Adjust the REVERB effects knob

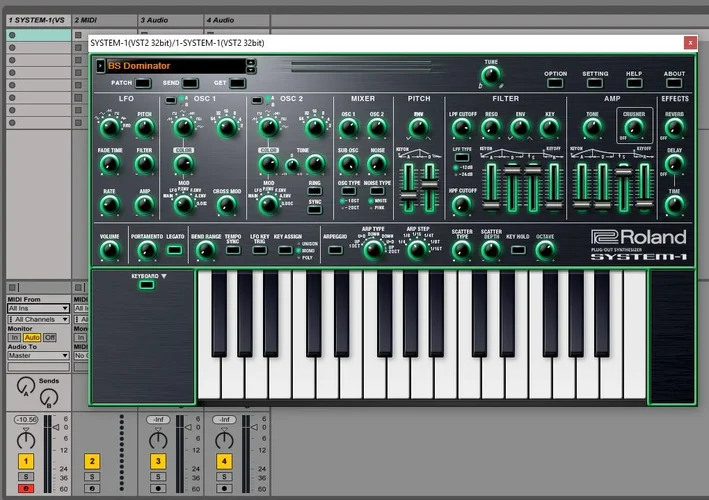coord(674,128)
